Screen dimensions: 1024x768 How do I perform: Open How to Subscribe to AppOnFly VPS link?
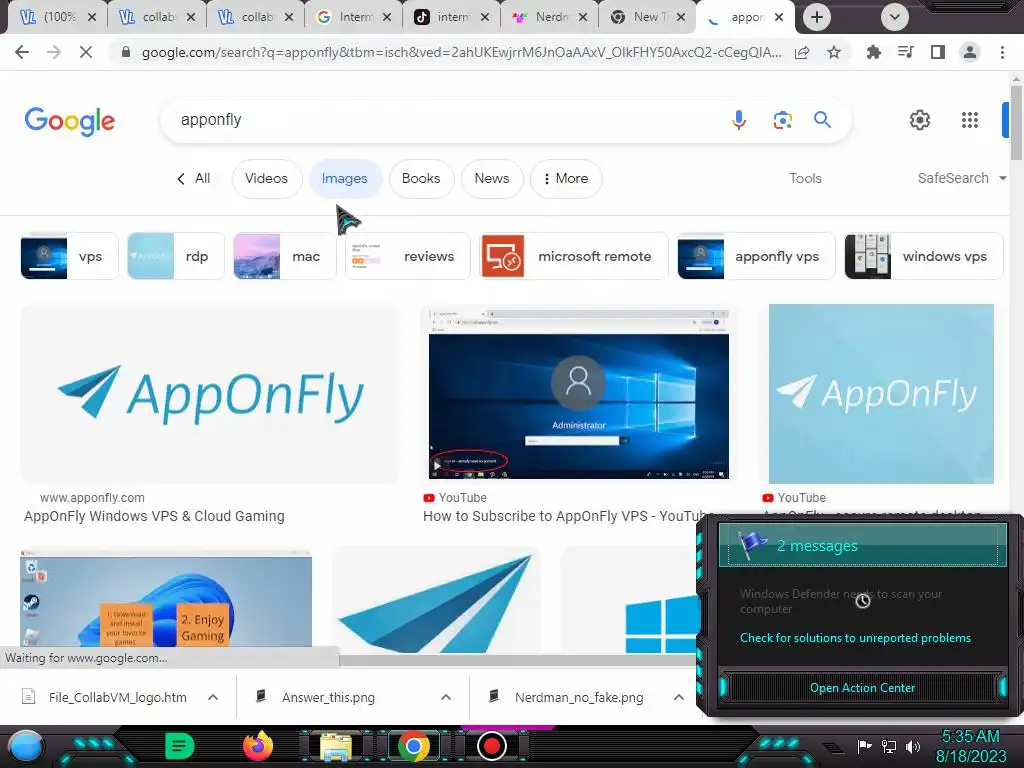[x=563, y=516]
